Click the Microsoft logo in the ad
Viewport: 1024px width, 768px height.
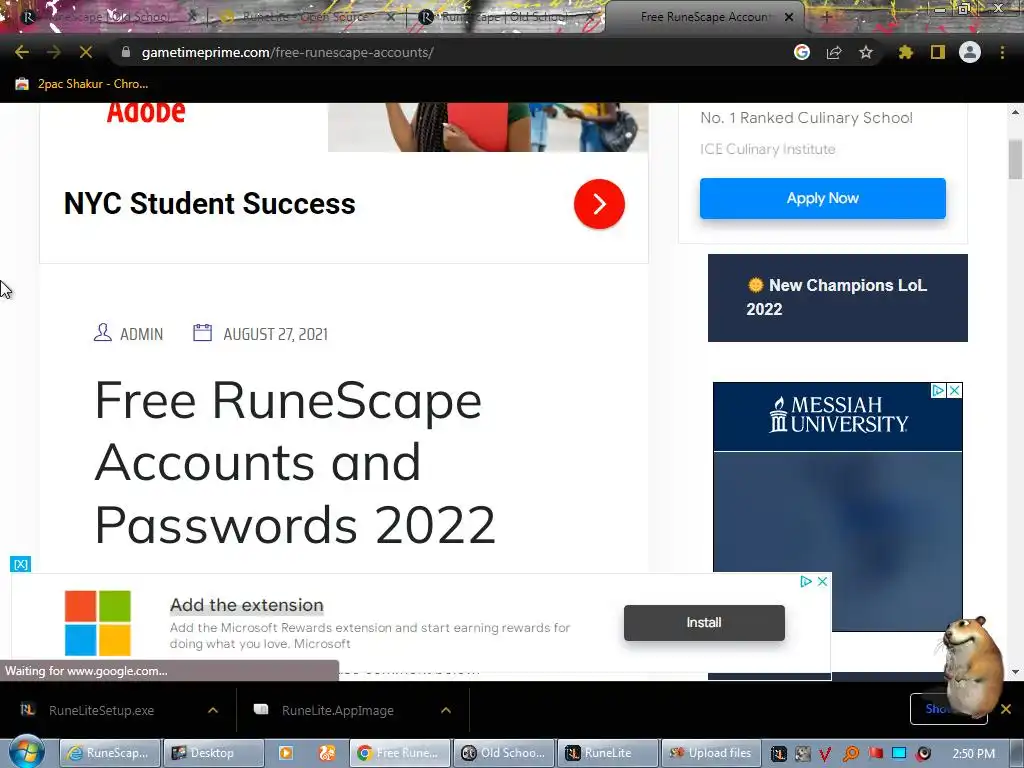(98, 622)
